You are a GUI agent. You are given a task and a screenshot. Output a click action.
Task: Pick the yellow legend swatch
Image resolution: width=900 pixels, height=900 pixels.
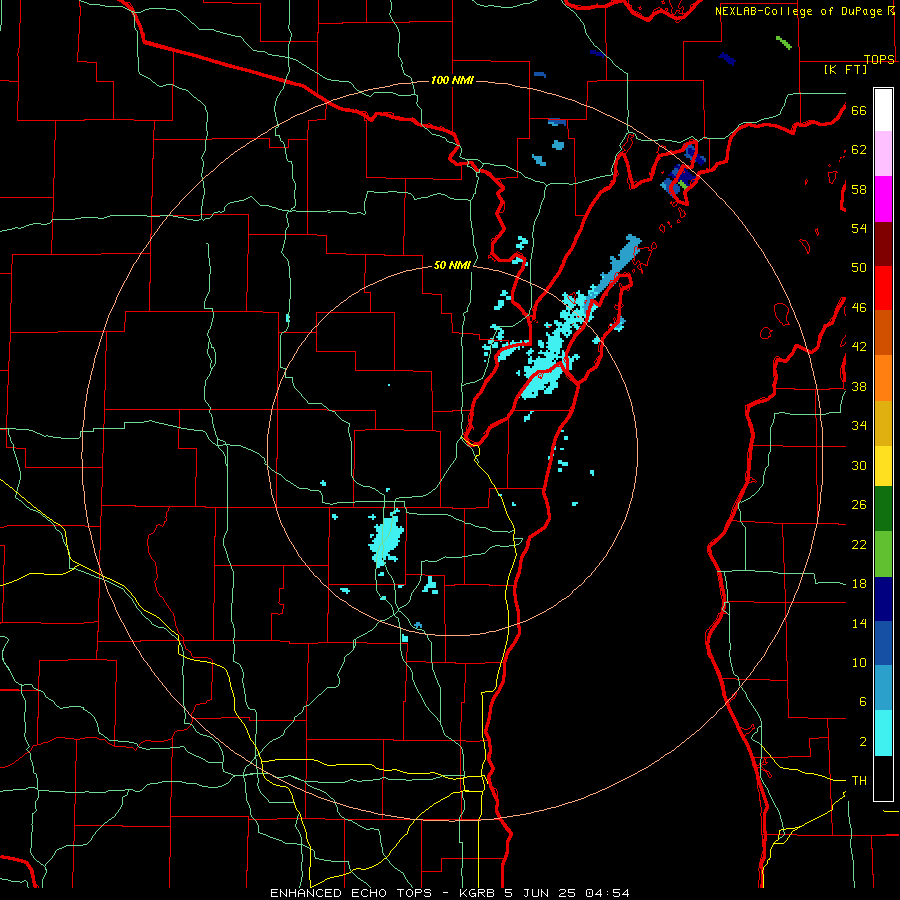[x=883, y=466]
